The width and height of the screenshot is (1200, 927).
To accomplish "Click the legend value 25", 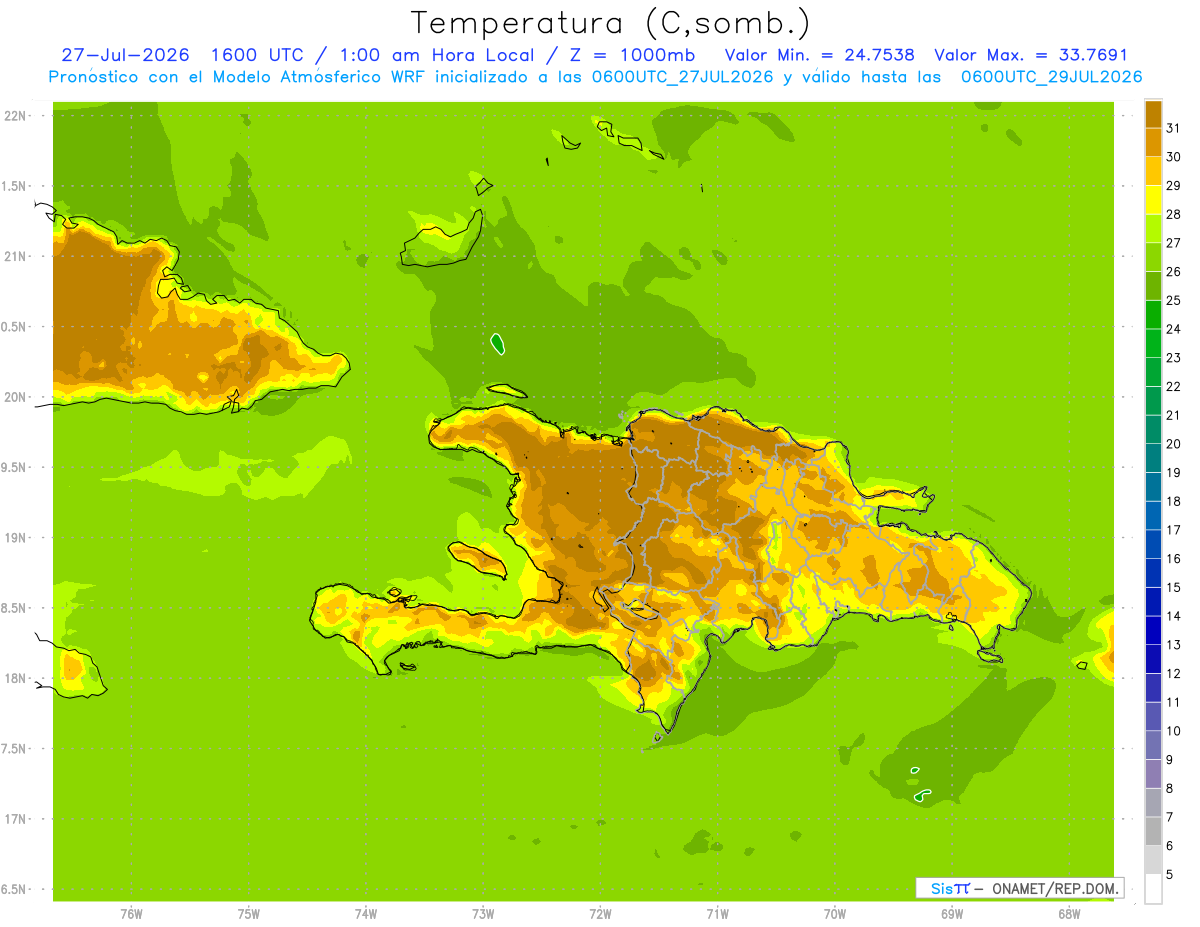I will coord(1173,300).
